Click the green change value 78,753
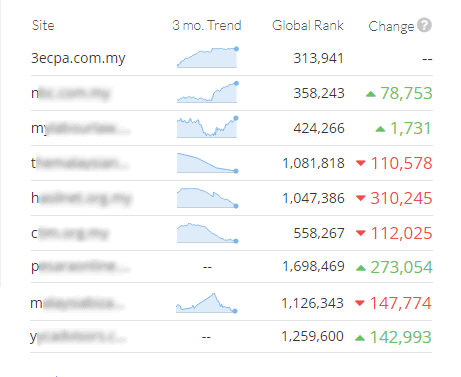 406,93
